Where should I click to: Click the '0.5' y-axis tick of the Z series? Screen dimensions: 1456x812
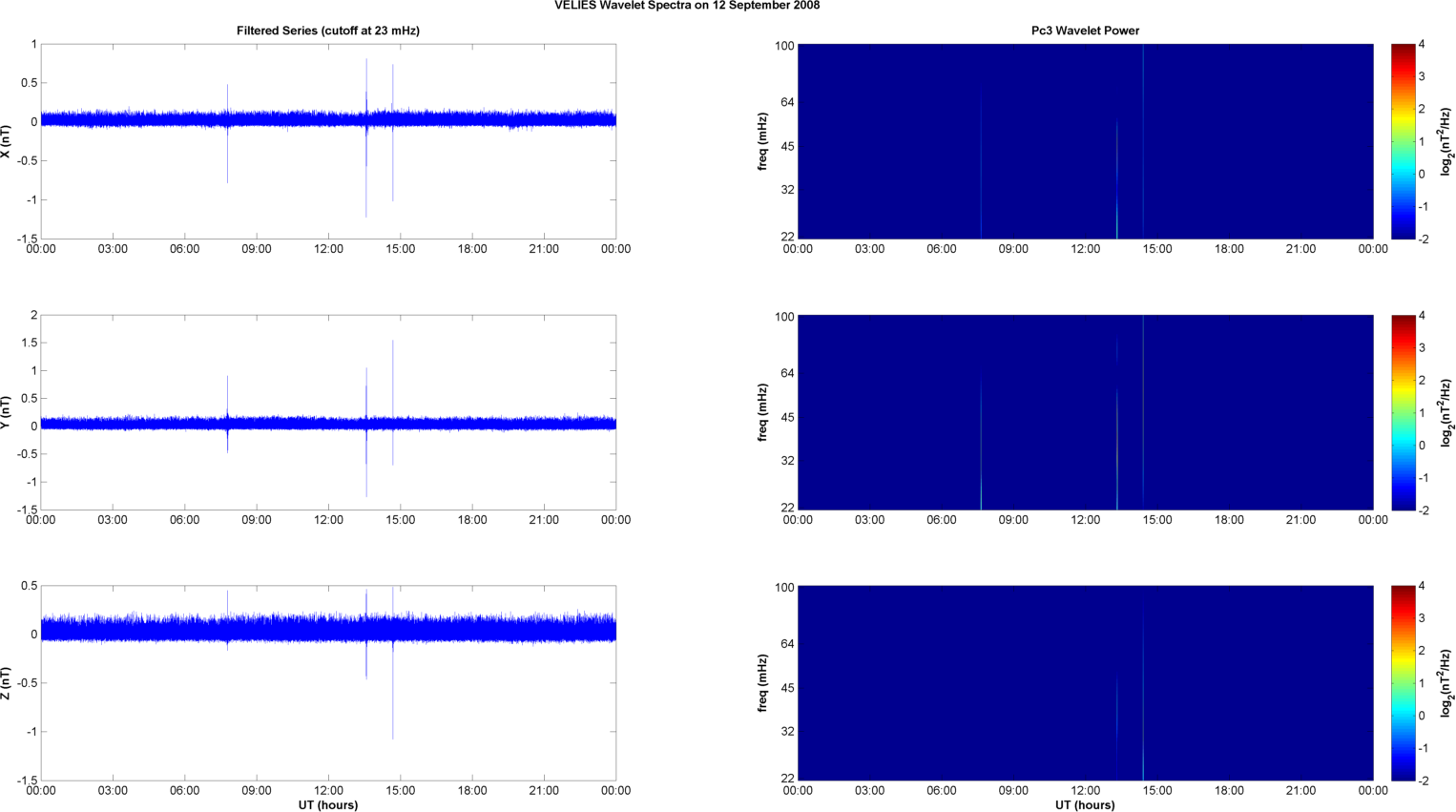(29, 586)
